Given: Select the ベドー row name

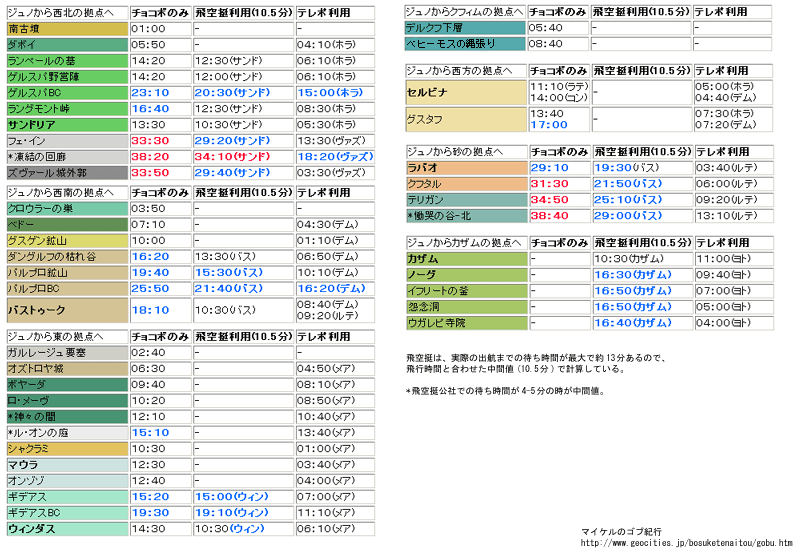Looking at the screenshot, I should point(67,225).
